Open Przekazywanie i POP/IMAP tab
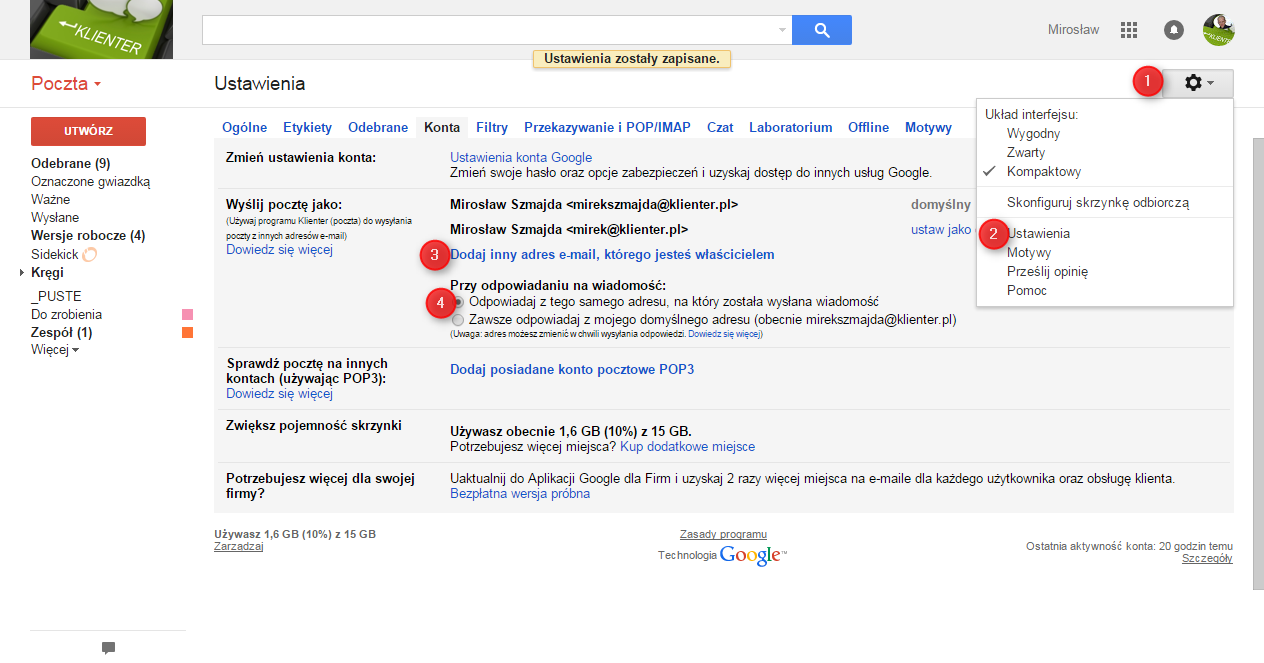The height and width of the screenshot is (663, 1264). [x=607, y=127]
